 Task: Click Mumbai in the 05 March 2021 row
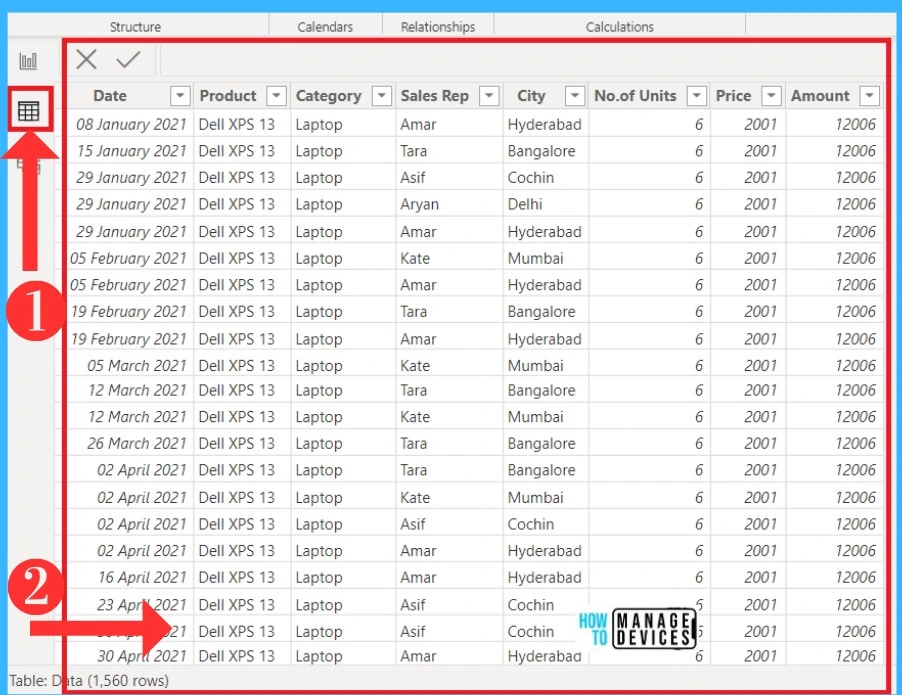[535, 365]
